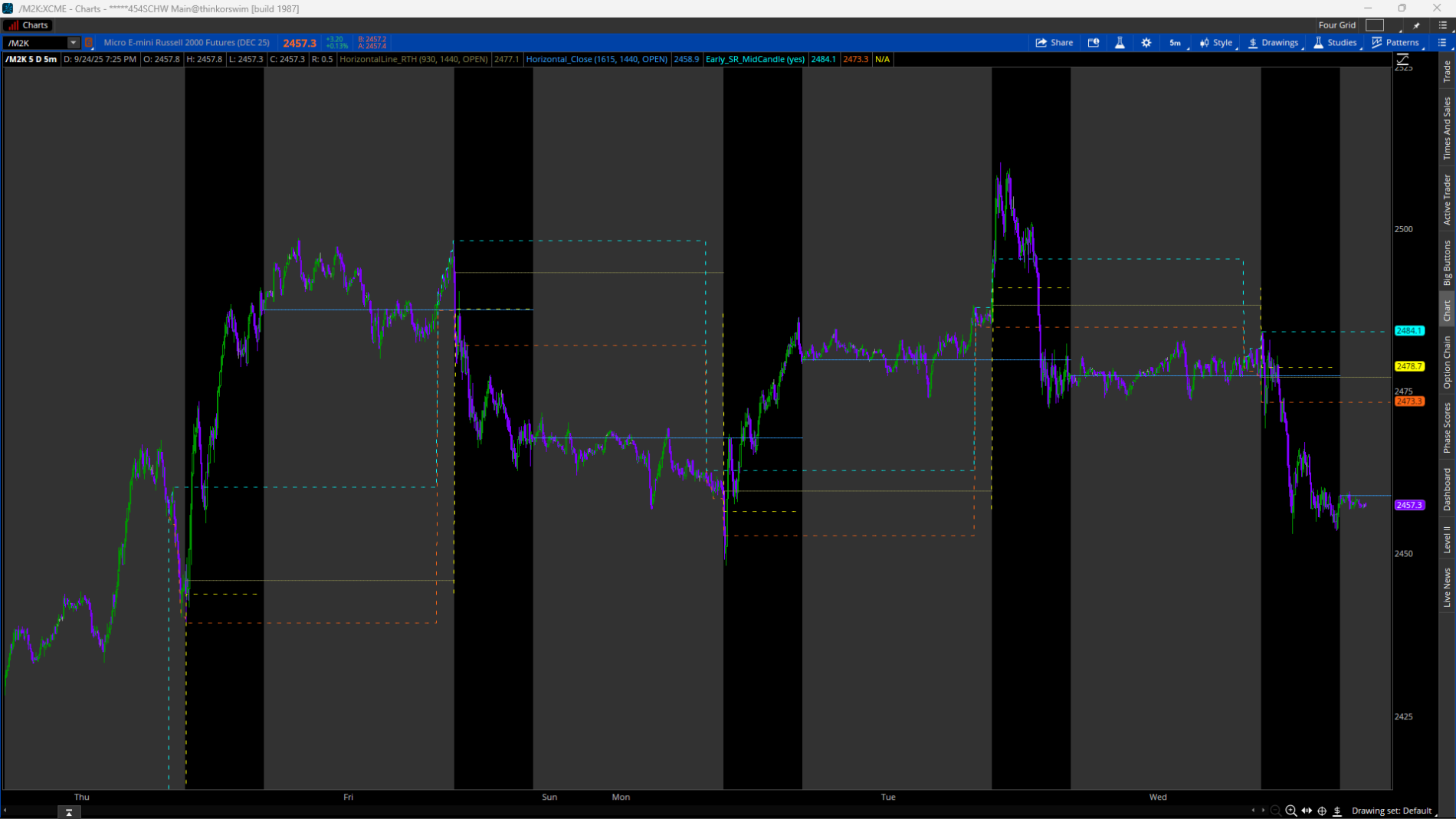
Task: Open the 5m timeframe dropdown
Action: click(x=1176, y=43)
